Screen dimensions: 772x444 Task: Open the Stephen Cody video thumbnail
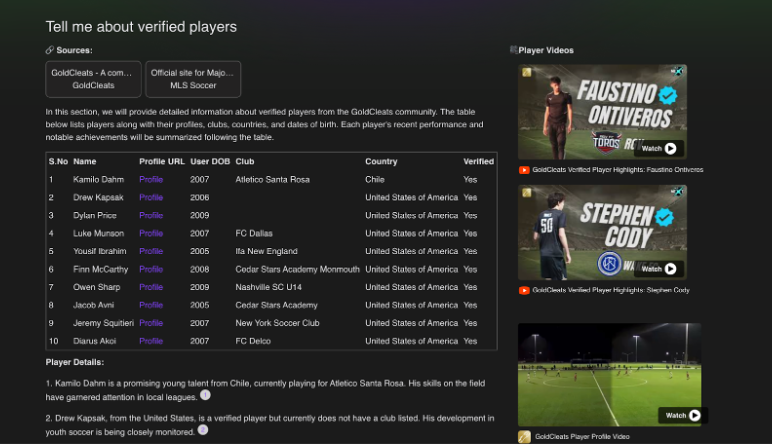tap(600, 232)
